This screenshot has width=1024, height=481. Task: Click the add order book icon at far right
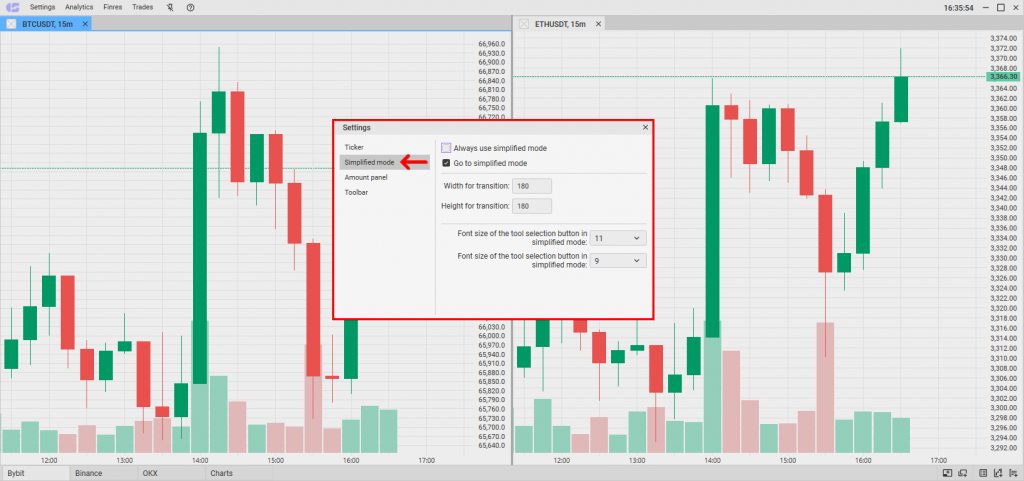pos(1013,473)
